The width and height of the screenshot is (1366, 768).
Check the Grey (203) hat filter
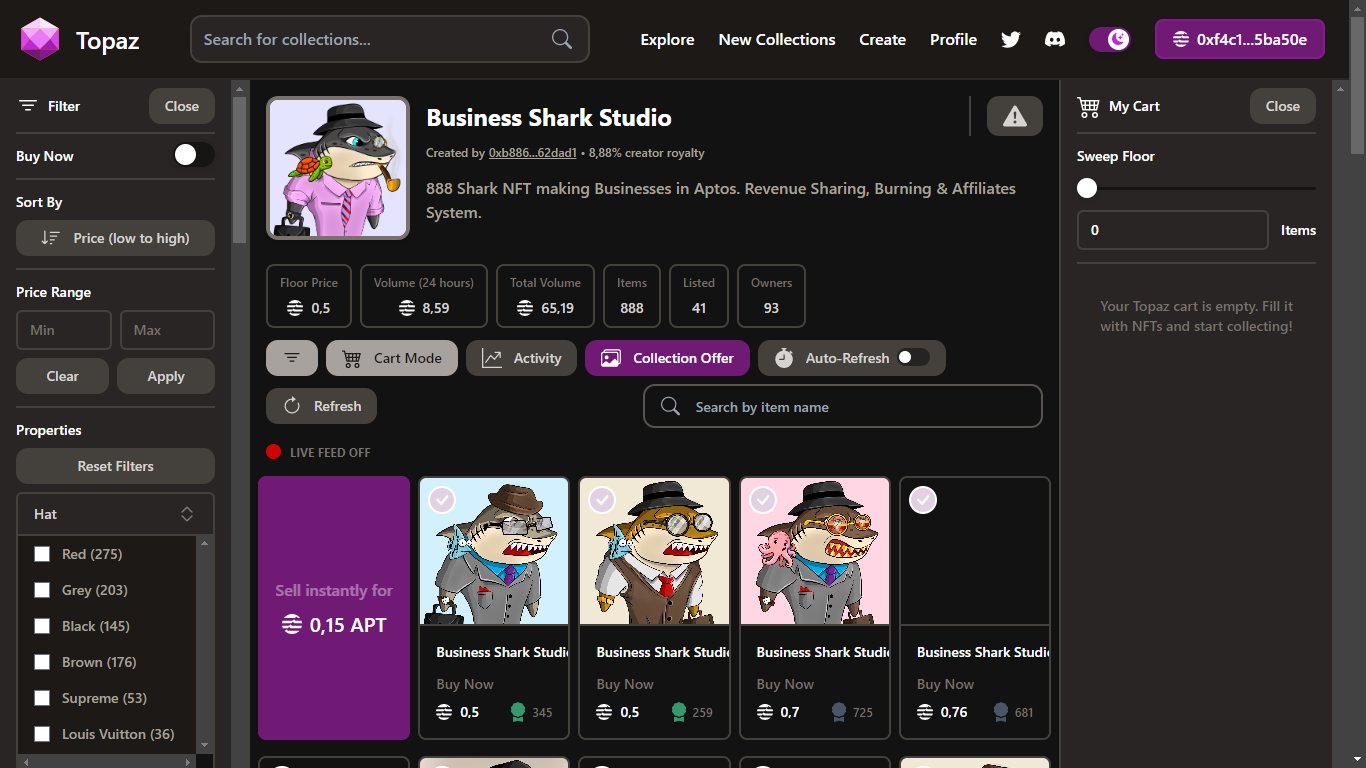42,590
